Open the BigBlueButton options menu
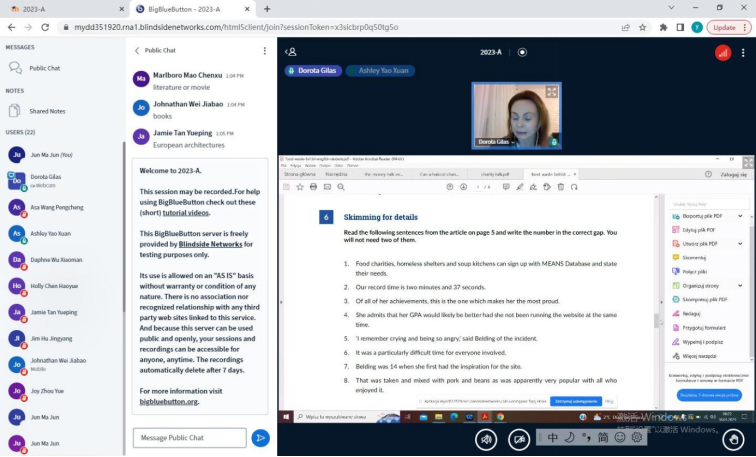Screen dimensions: 756x457 [x=745, y=52]
